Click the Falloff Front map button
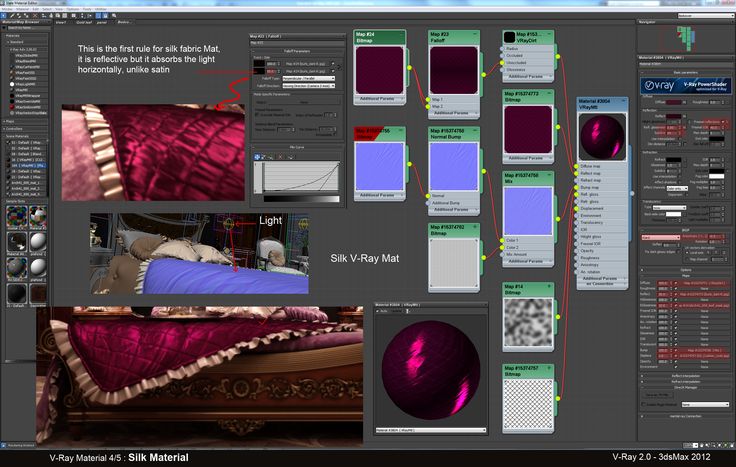Viewport: 736px width, 467px height. click(x=309, y=63)
